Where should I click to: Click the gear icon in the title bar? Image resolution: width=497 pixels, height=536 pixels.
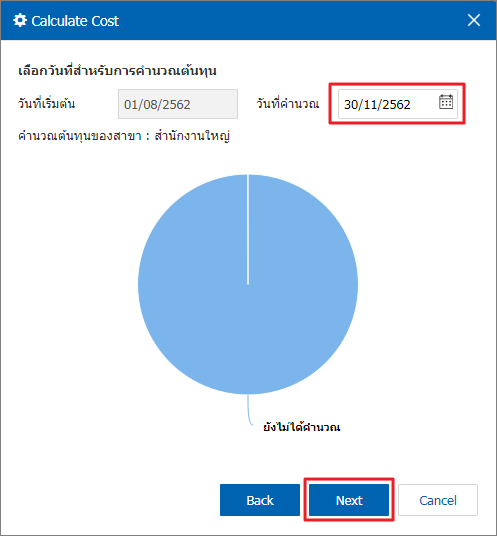[x=20, y=21]
